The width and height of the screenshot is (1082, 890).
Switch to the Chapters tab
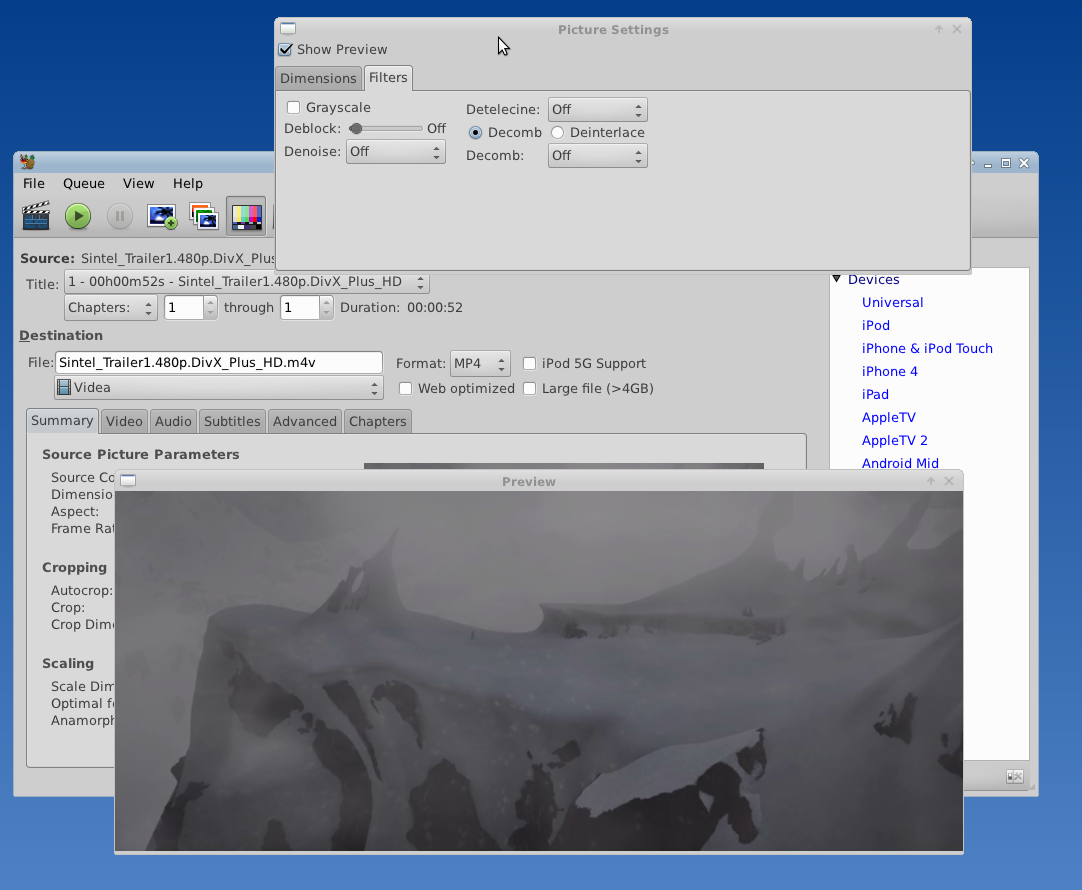point(377,422)
